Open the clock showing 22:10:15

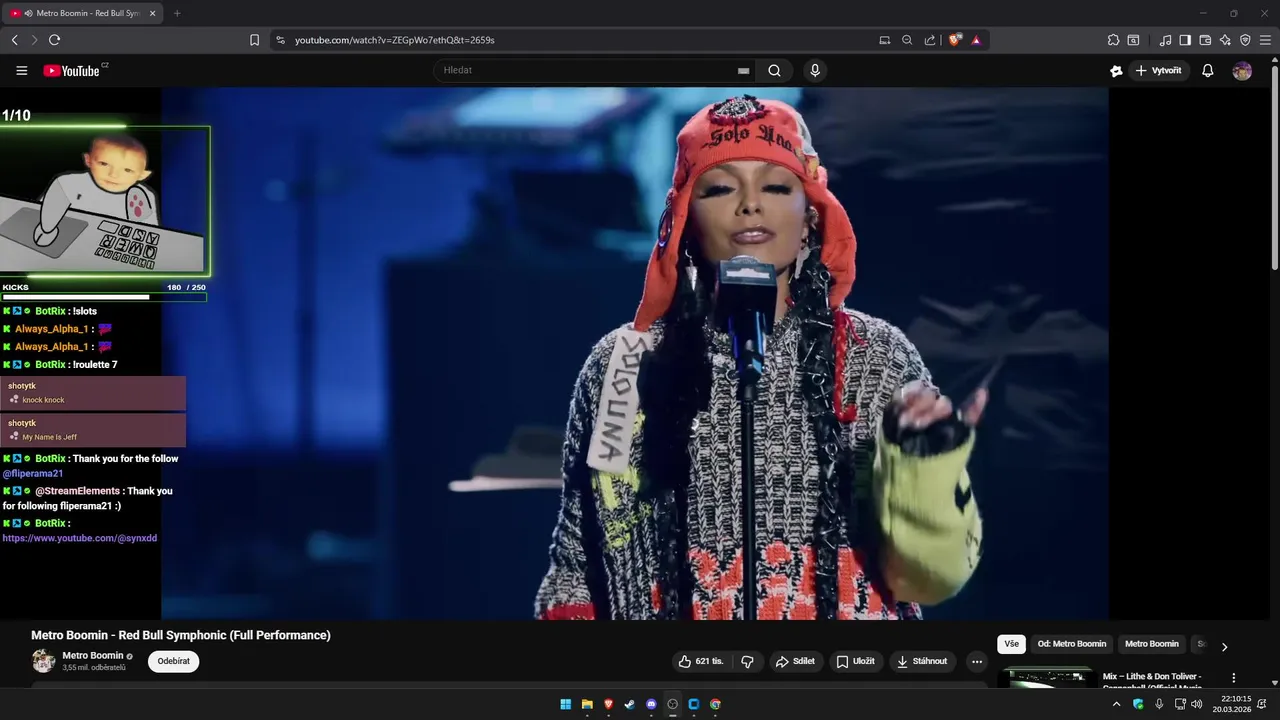[1232, 704]
